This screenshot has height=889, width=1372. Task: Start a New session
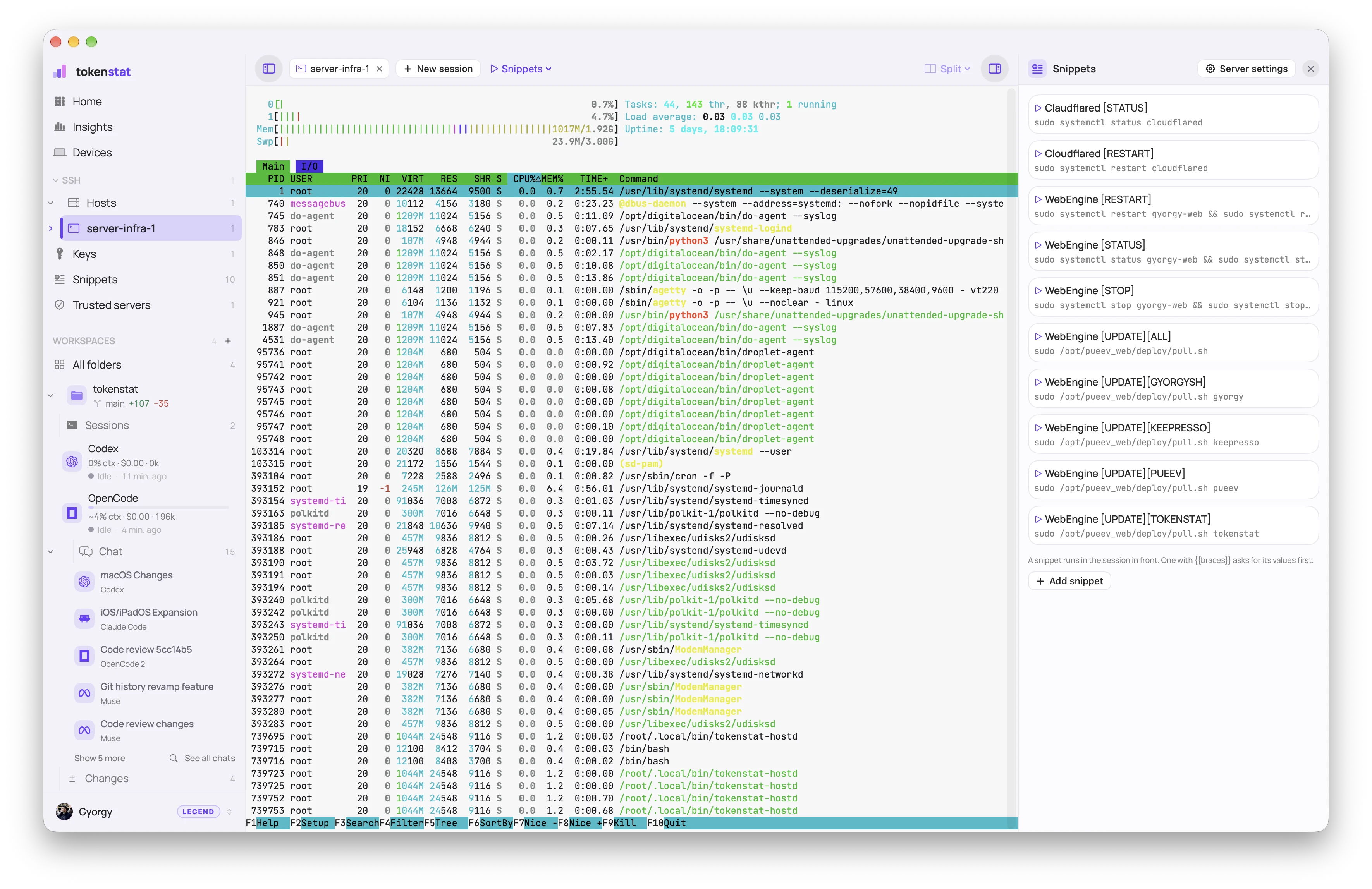point(438,69)
